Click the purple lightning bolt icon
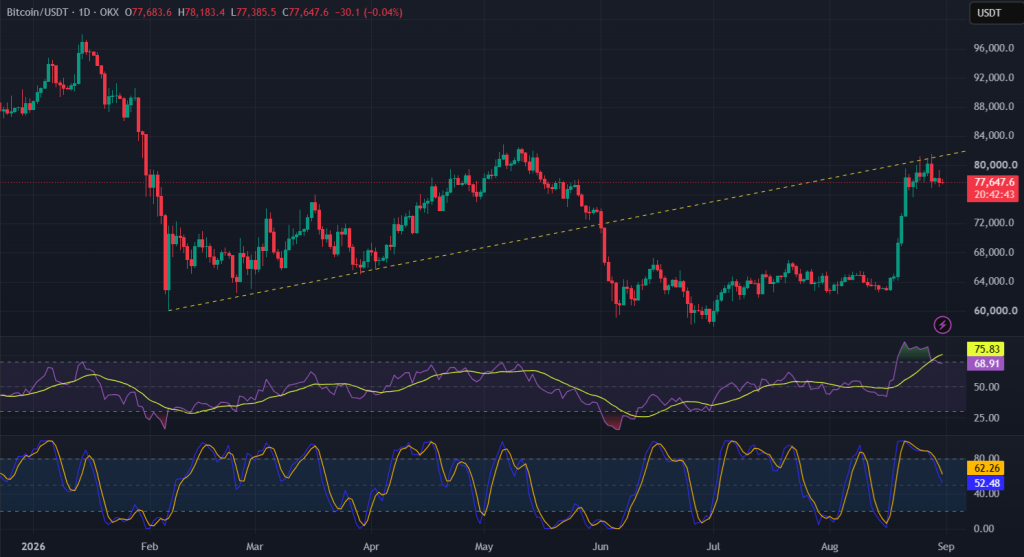Viewport: 1024px width, 557px height. pyautogui.click(x=942, y=325)
